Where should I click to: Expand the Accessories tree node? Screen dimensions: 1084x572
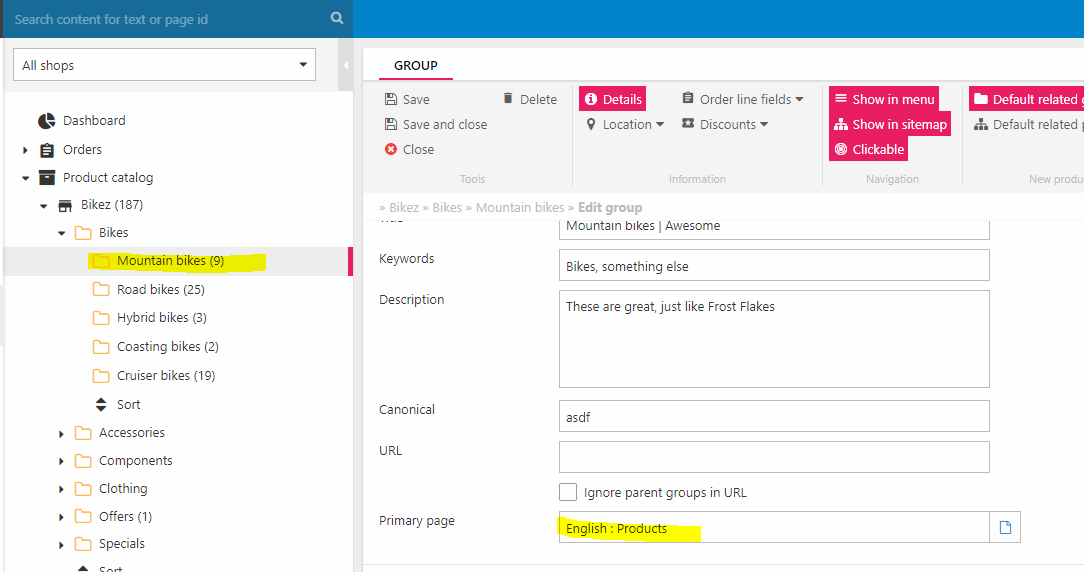click(x=61, y=434)
